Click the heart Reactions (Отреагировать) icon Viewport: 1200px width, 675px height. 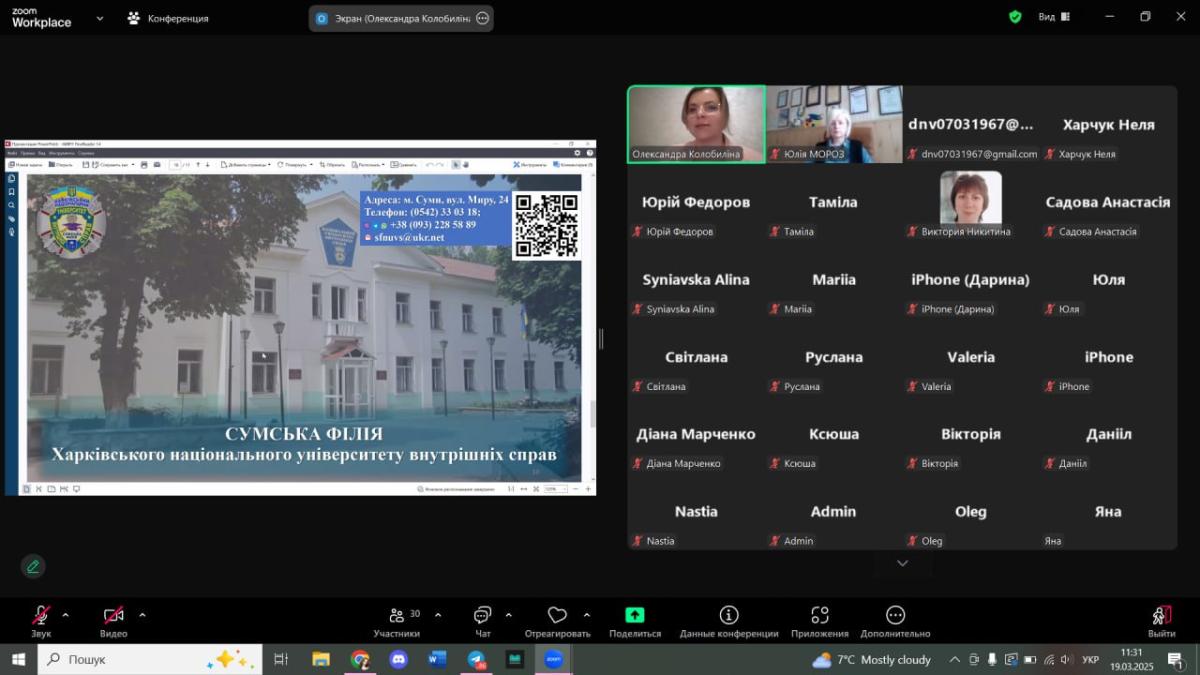coord(557,616)
